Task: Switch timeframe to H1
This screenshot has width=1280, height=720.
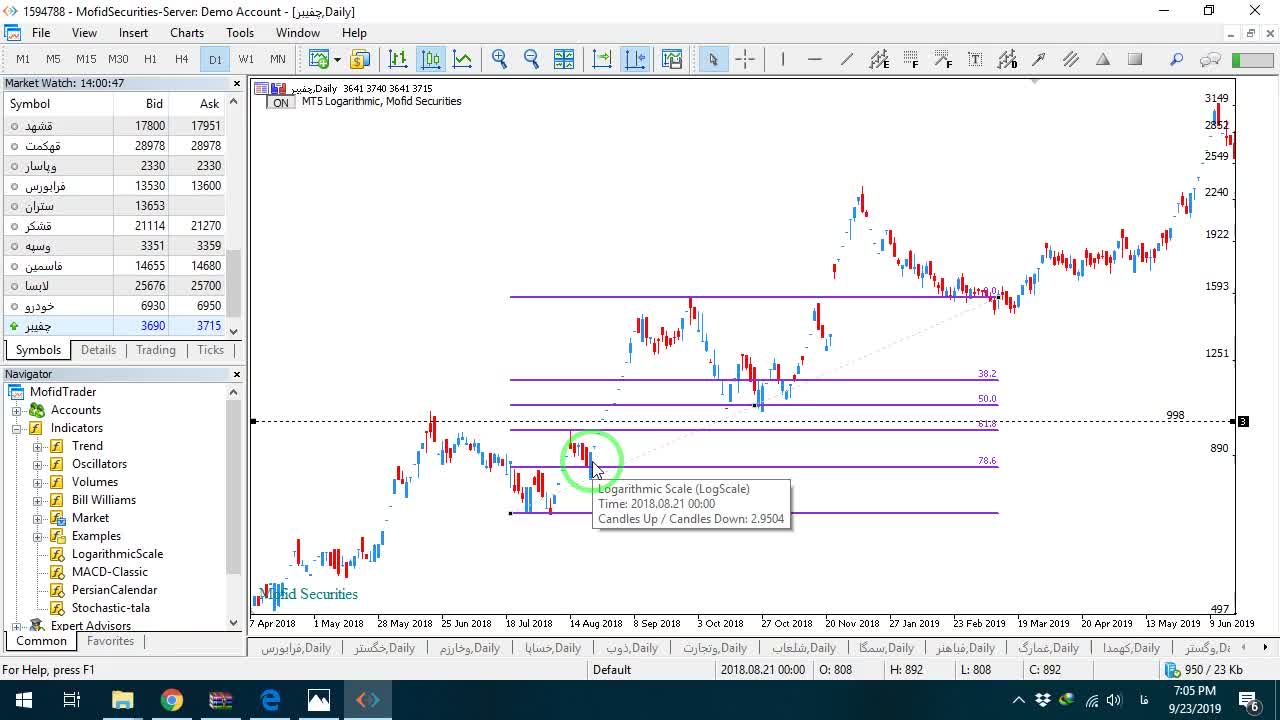Action: pos(150,59)
